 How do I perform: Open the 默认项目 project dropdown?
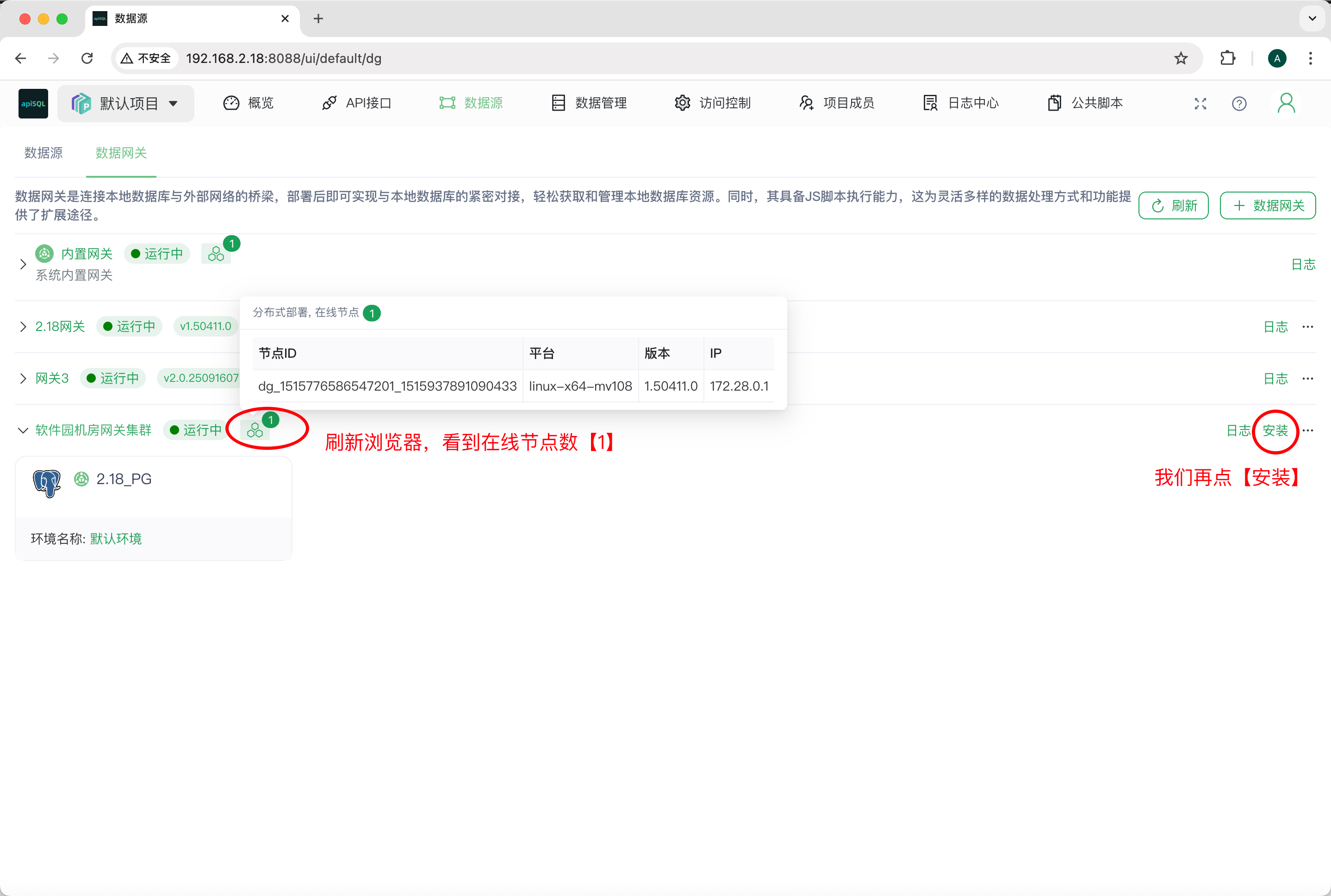[x=126, y=103]
